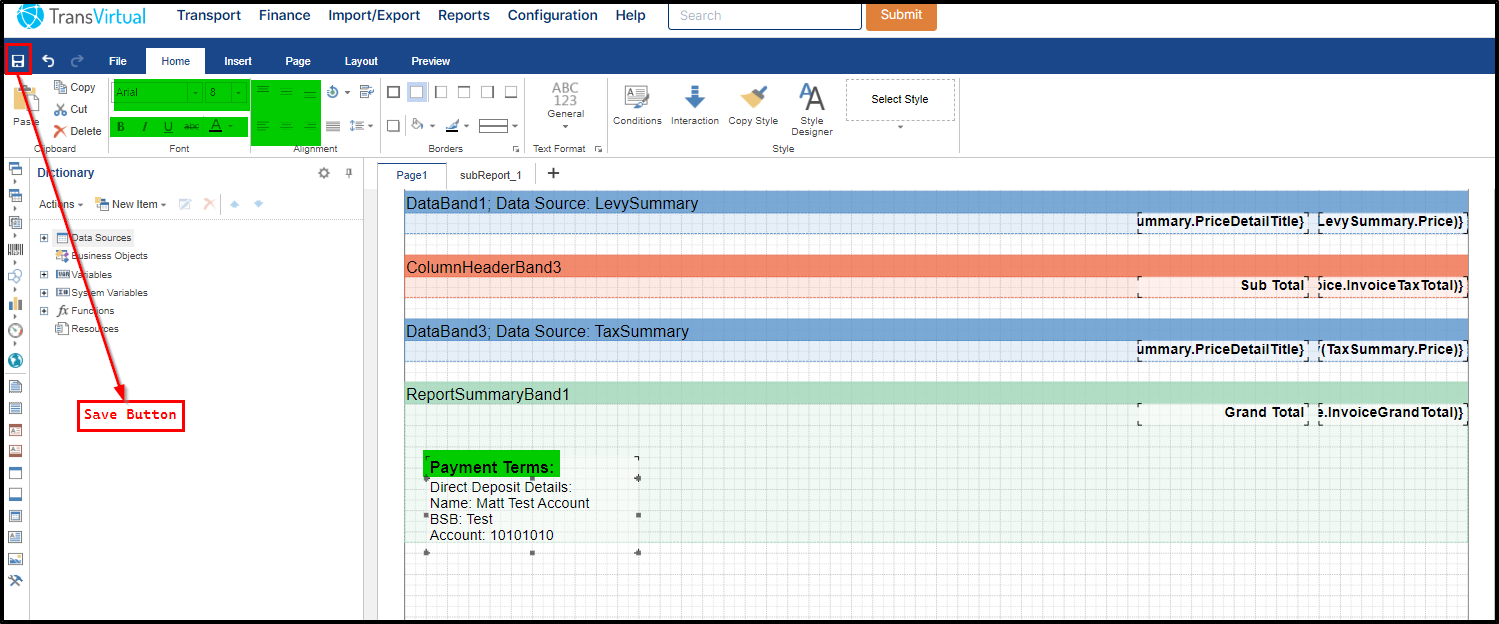Viewport: 1499px width, 624px height.
Task: Expand the Variables tree node
Action: (x=44, y=274)
